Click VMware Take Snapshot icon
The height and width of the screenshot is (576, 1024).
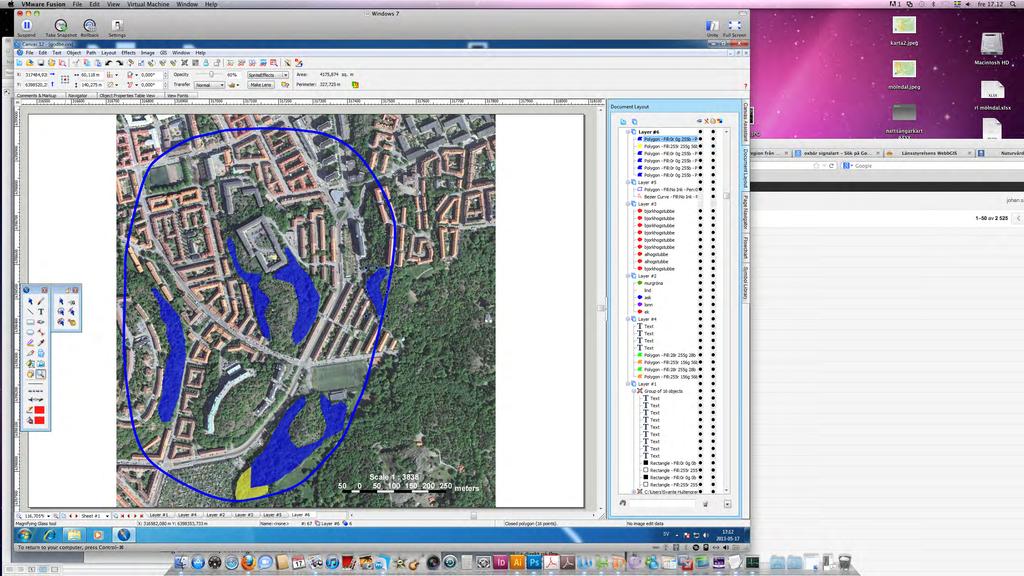click(x=60, y=27)
